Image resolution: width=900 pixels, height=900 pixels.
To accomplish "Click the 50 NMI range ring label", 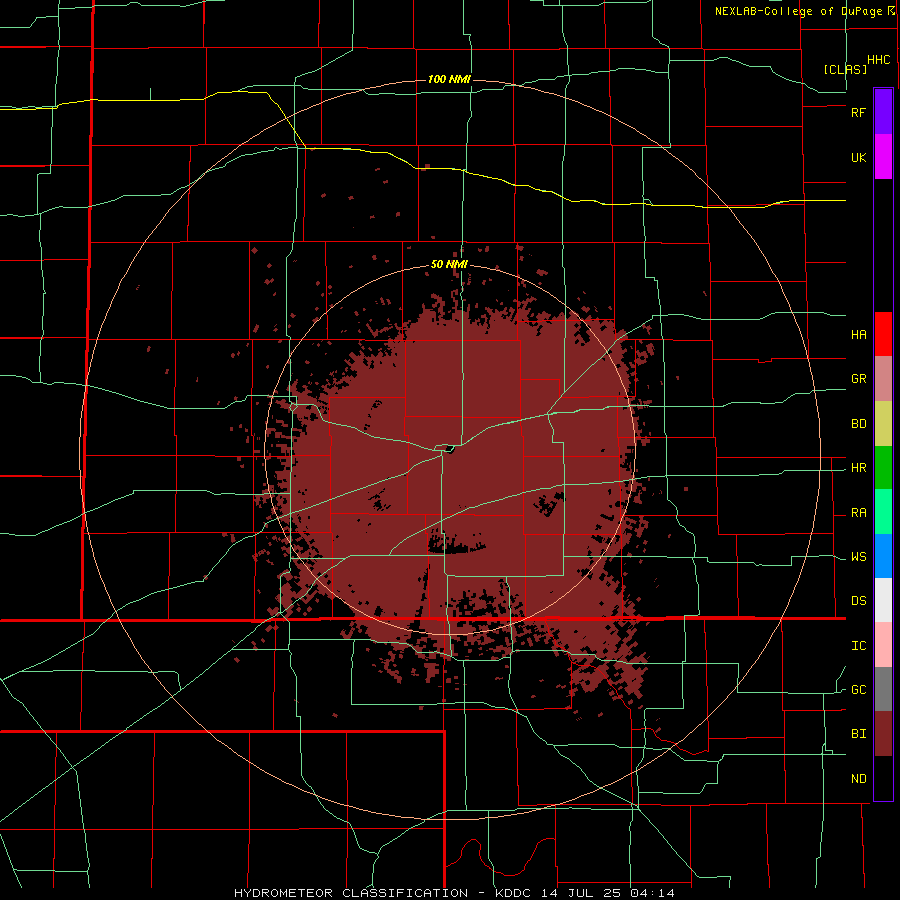I will 449,264.
